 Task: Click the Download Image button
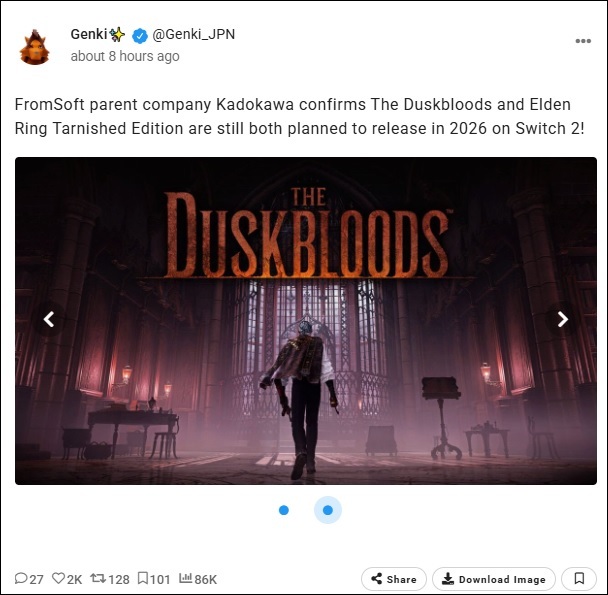tap(494, 579)
